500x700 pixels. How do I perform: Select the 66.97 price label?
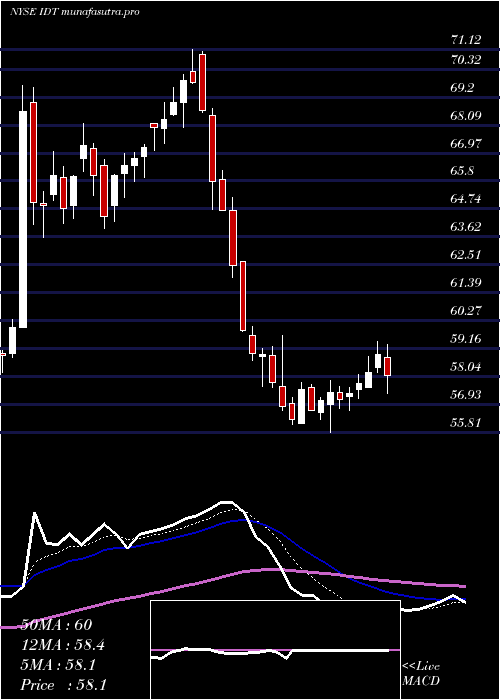(466, 144)
